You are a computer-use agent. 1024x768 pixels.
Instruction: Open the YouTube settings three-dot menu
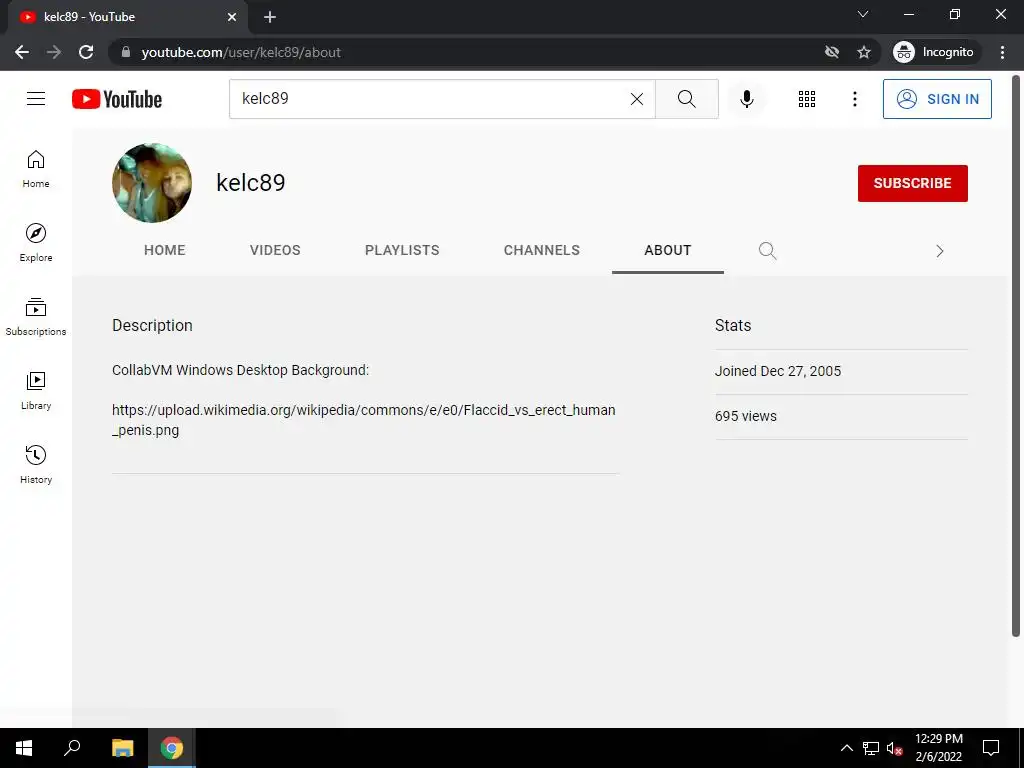(854, 99)
